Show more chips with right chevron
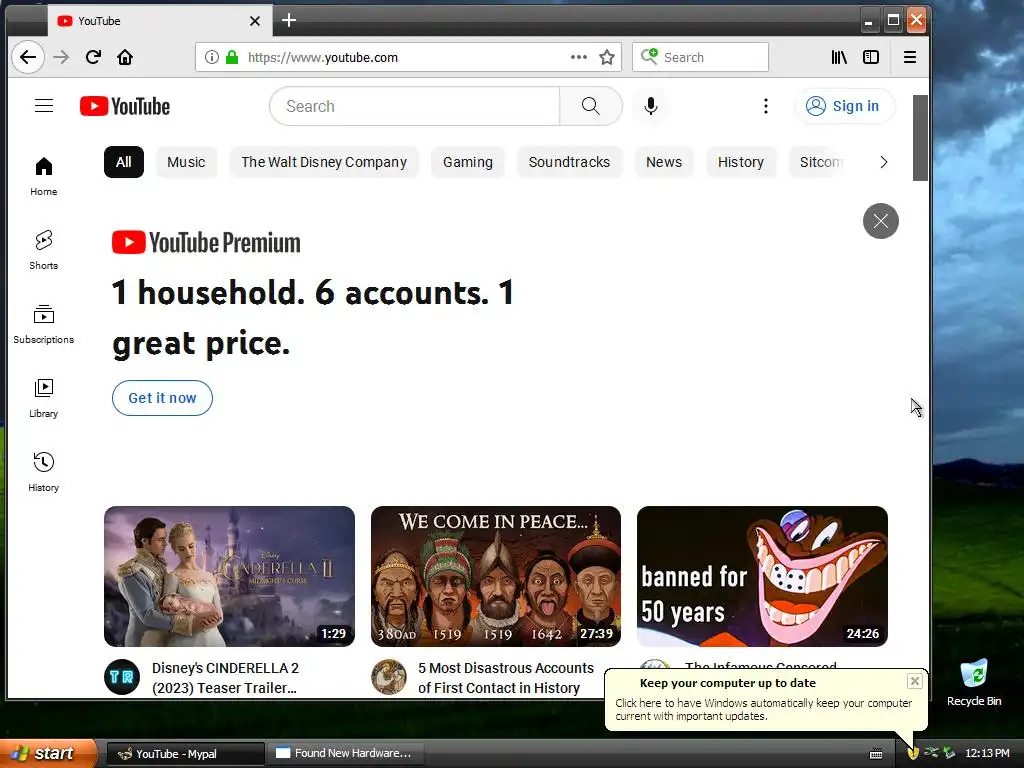 884,162
